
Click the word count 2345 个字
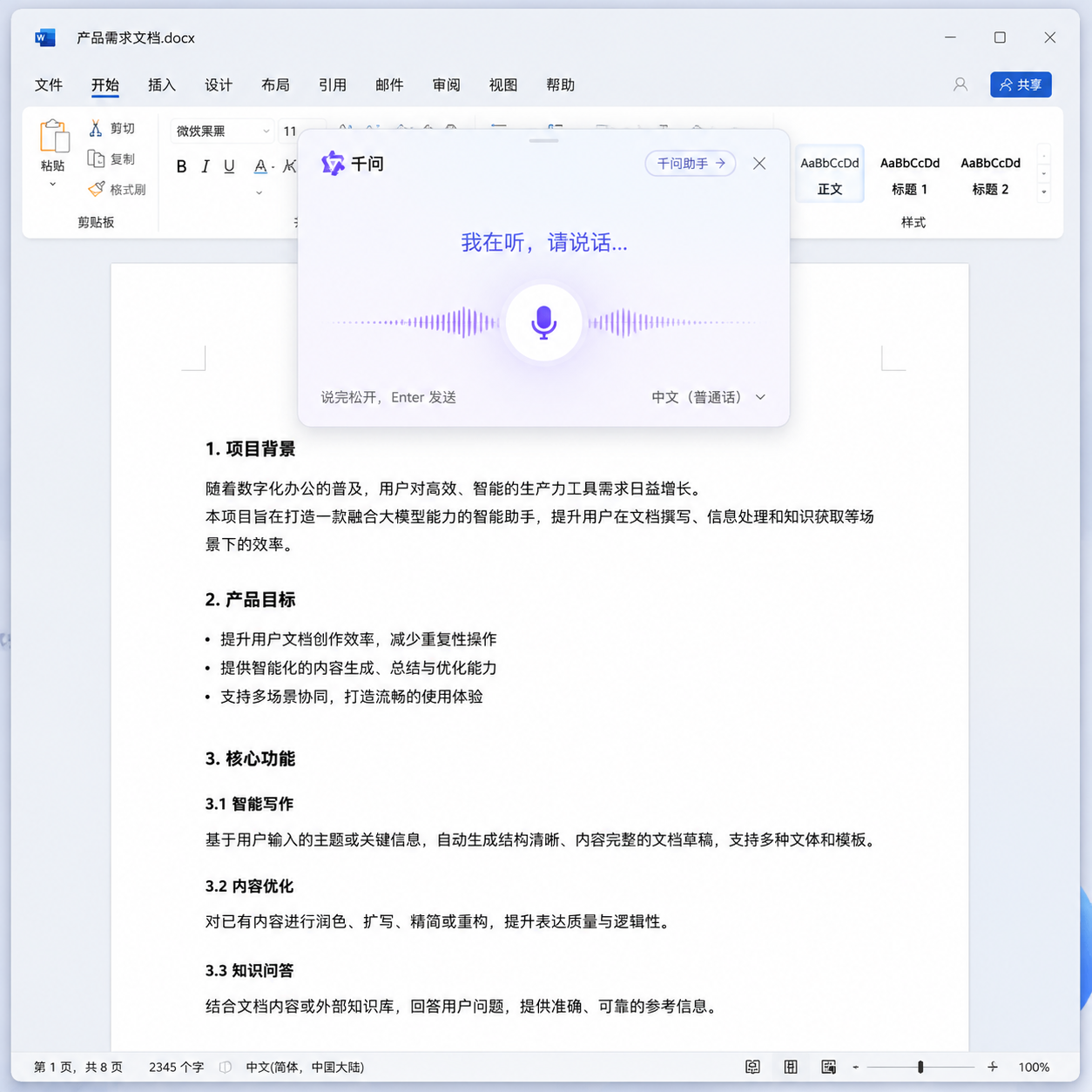176,1067
